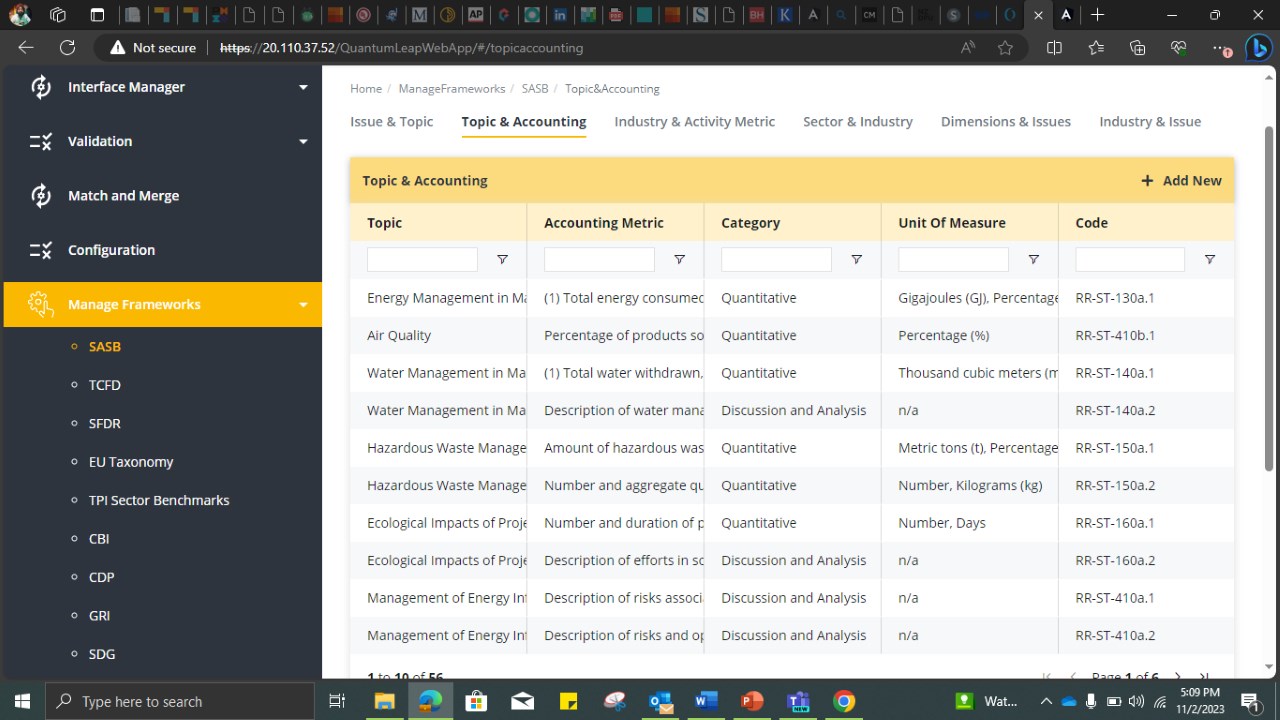1280x720 pixels.
Task: Click the Code filter input box
Action: point(1129,260)
